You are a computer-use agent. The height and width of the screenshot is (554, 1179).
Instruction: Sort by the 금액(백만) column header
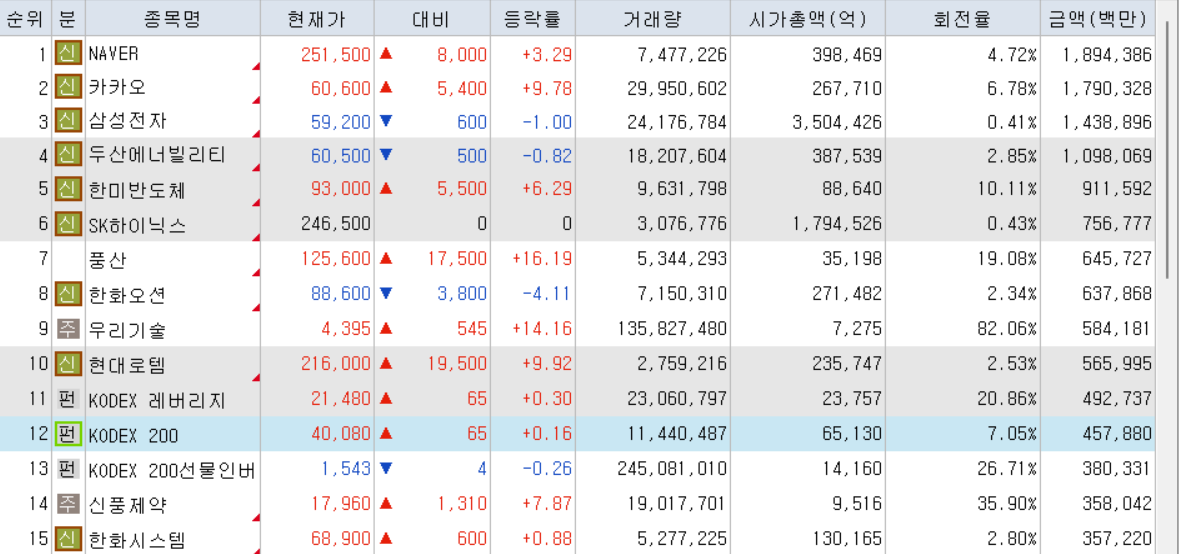click(1098, 19)
